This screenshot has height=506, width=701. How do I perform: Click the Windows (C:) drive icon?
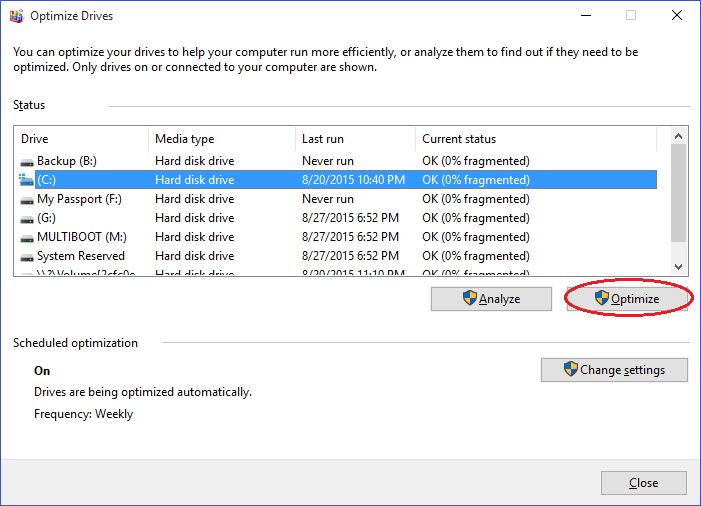(27, 180)
